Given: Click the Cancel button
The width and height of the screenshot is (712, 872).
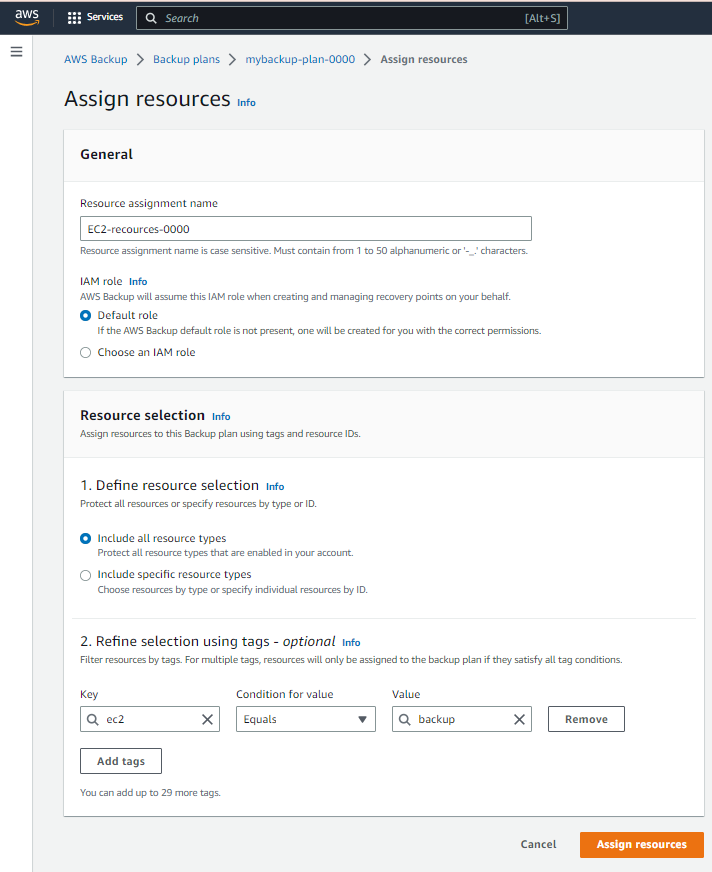Looking at the screenshot, I should (538, 844).
